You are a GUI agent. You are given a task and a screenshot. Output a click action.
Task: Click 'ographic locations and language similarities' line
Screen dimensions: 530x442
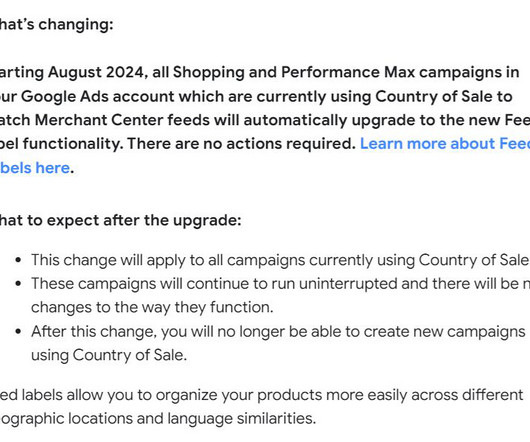(158, 419)
